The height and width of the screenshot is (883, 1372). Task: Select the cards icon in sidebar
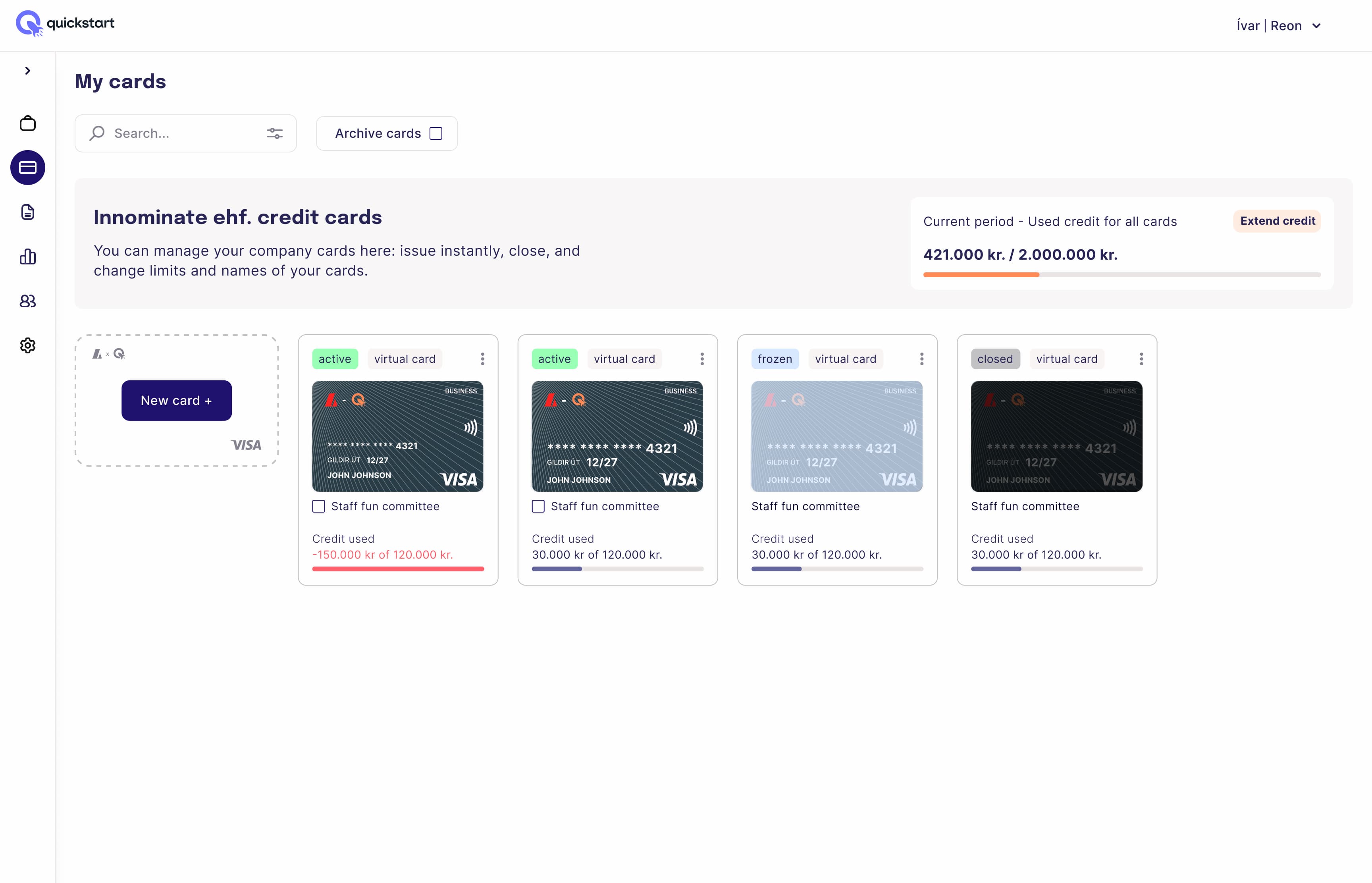(x=27, y=168)
